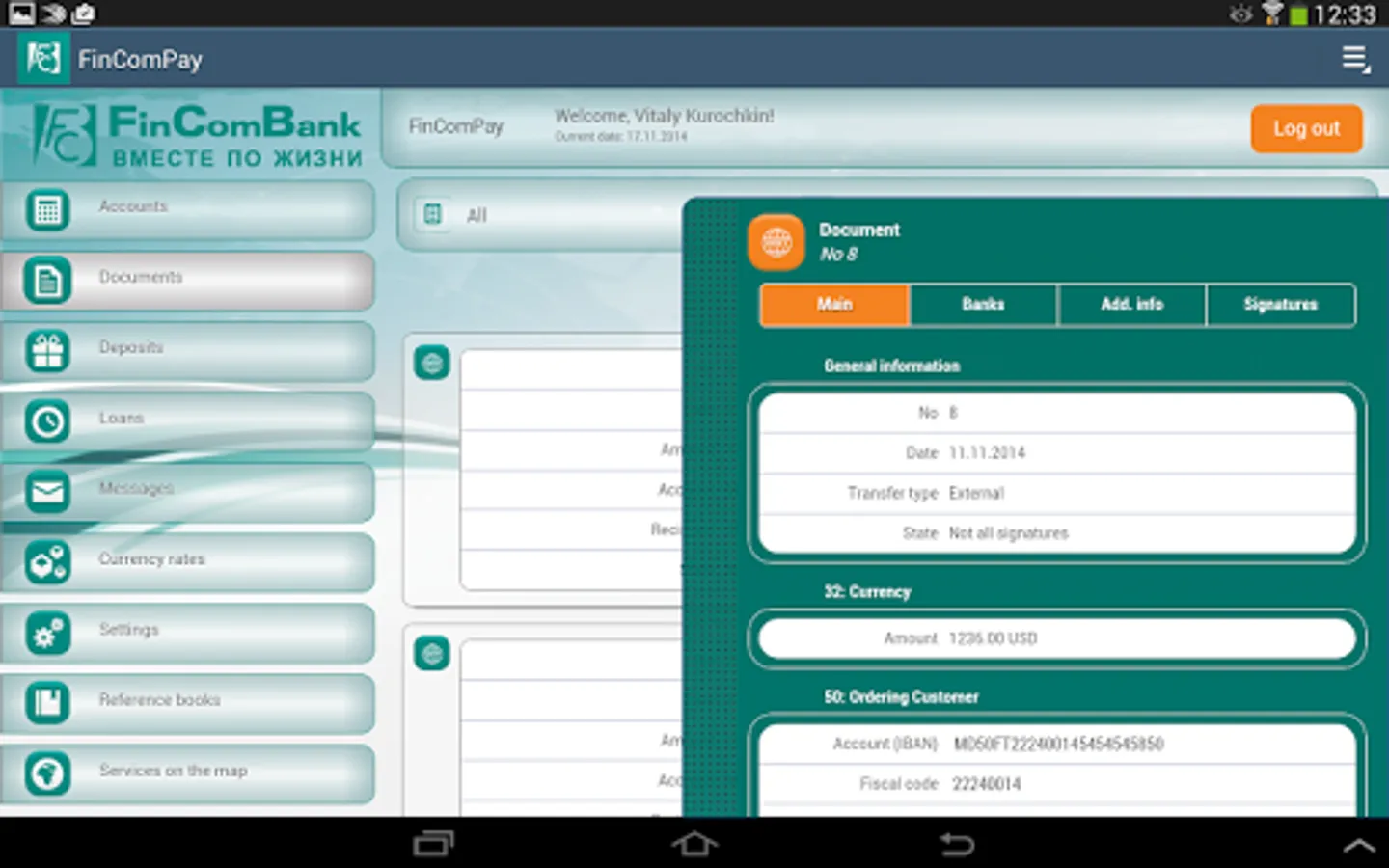Open the FinComBank logo banner
The width and height of the screenshot is (1389, 868).
(x=197, y=136)
